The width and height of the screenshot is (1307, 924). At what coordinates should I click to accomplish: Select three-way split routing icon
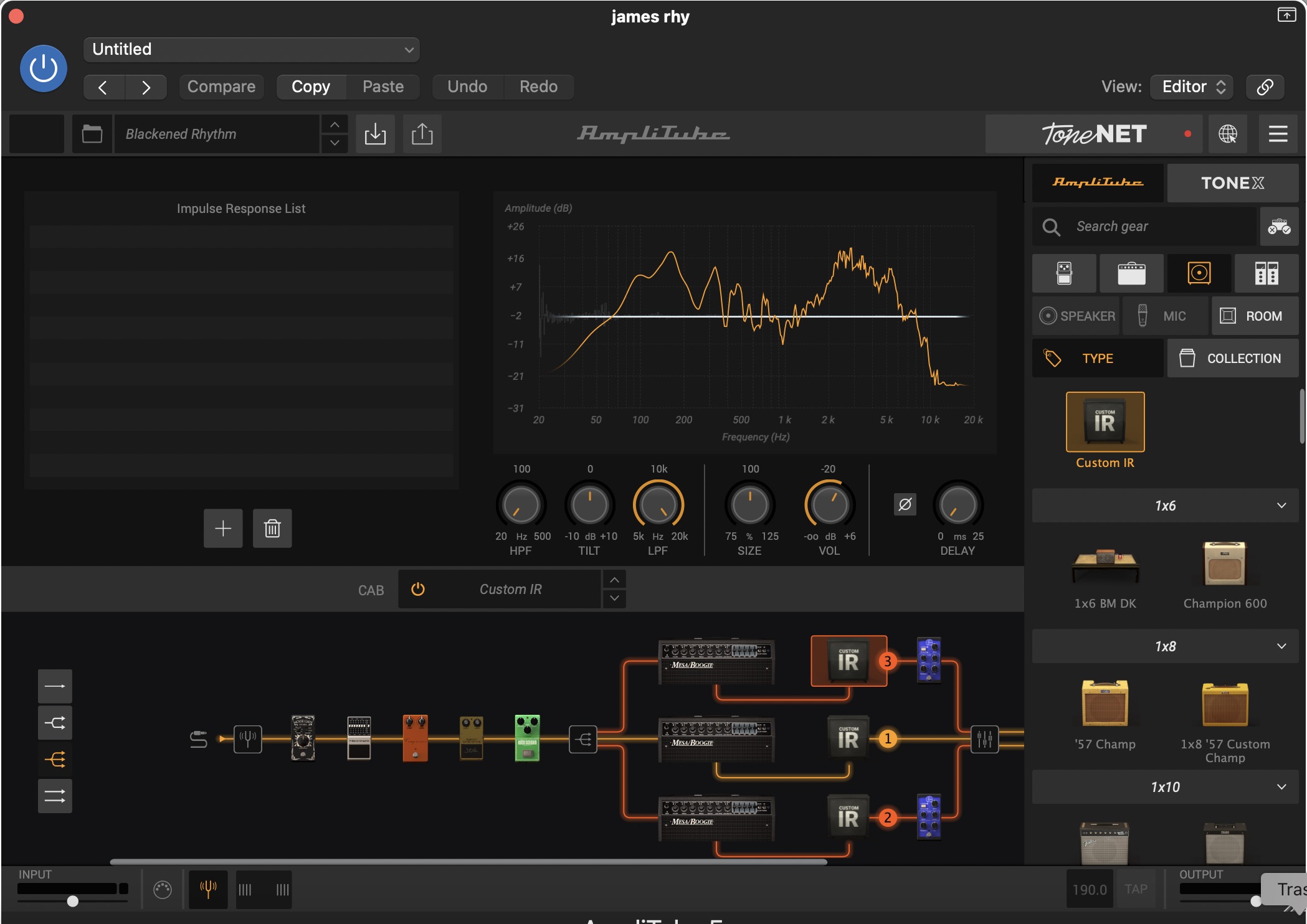click(x=55, y=760)
